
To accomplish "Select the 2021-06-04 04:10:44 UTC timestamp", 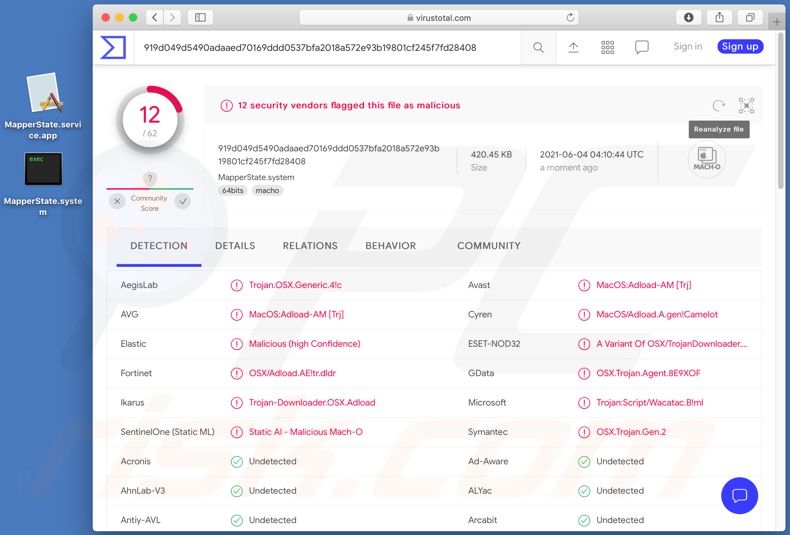I will (591, 155).
